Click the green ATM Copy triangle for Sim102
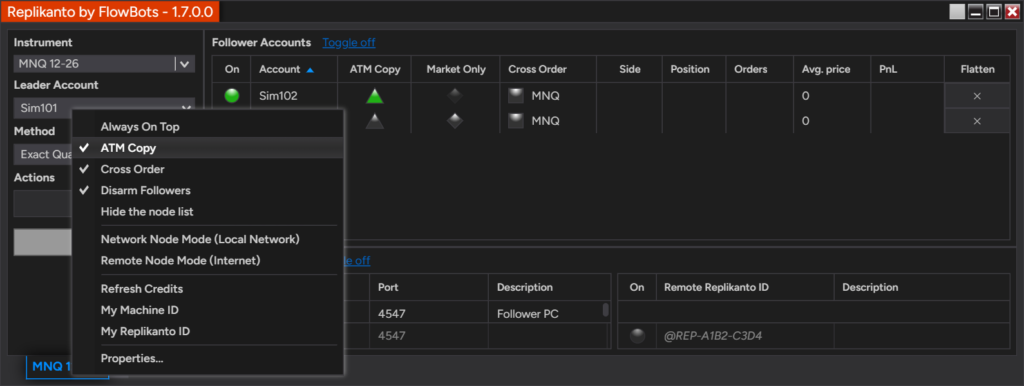Image resolution: width=1024 pixels, height=386 pixels. (375, 96)
